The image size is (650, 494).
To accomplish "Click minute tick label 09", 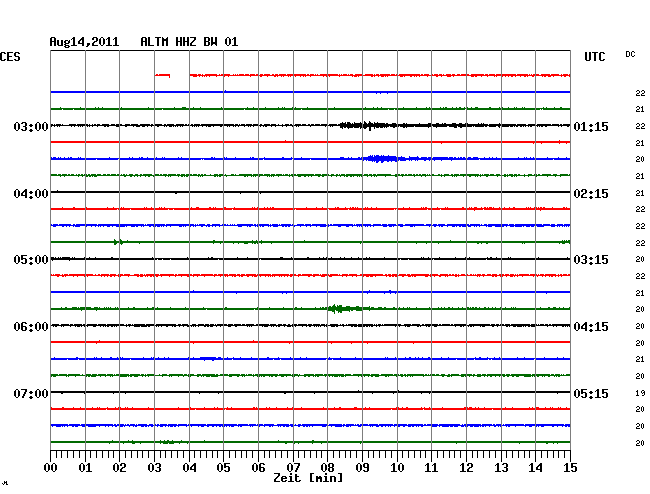I will 362,468.
